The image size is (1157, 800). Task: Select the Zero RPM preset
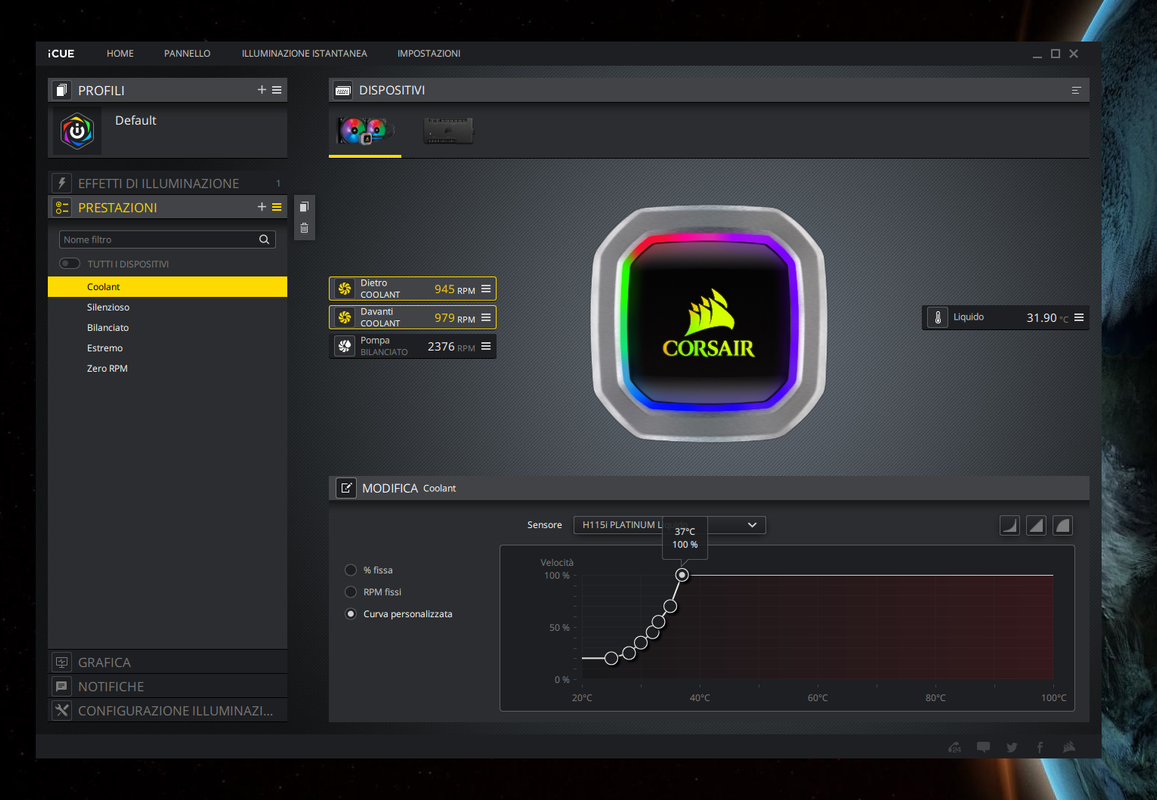tap(167, 368)
